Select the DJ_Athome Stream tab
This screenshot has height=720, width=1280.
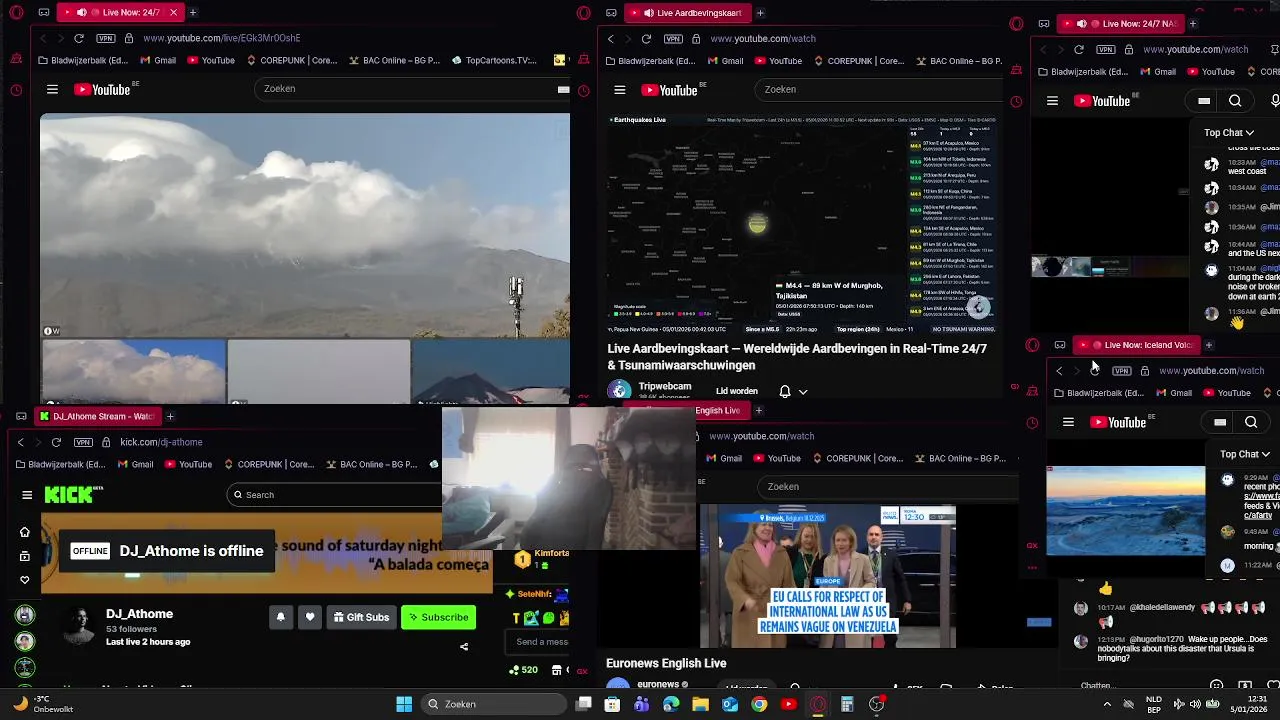(x=96, y=416)
